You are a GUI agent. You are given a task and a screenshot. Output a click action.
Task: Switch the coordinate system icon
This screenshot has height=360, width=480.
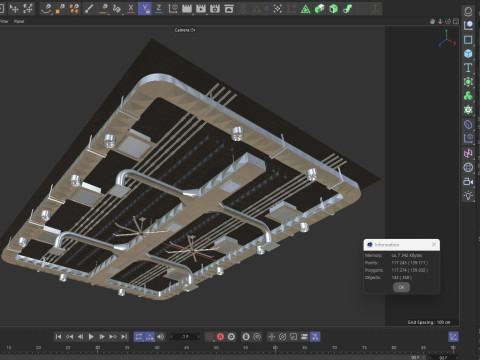173,8
